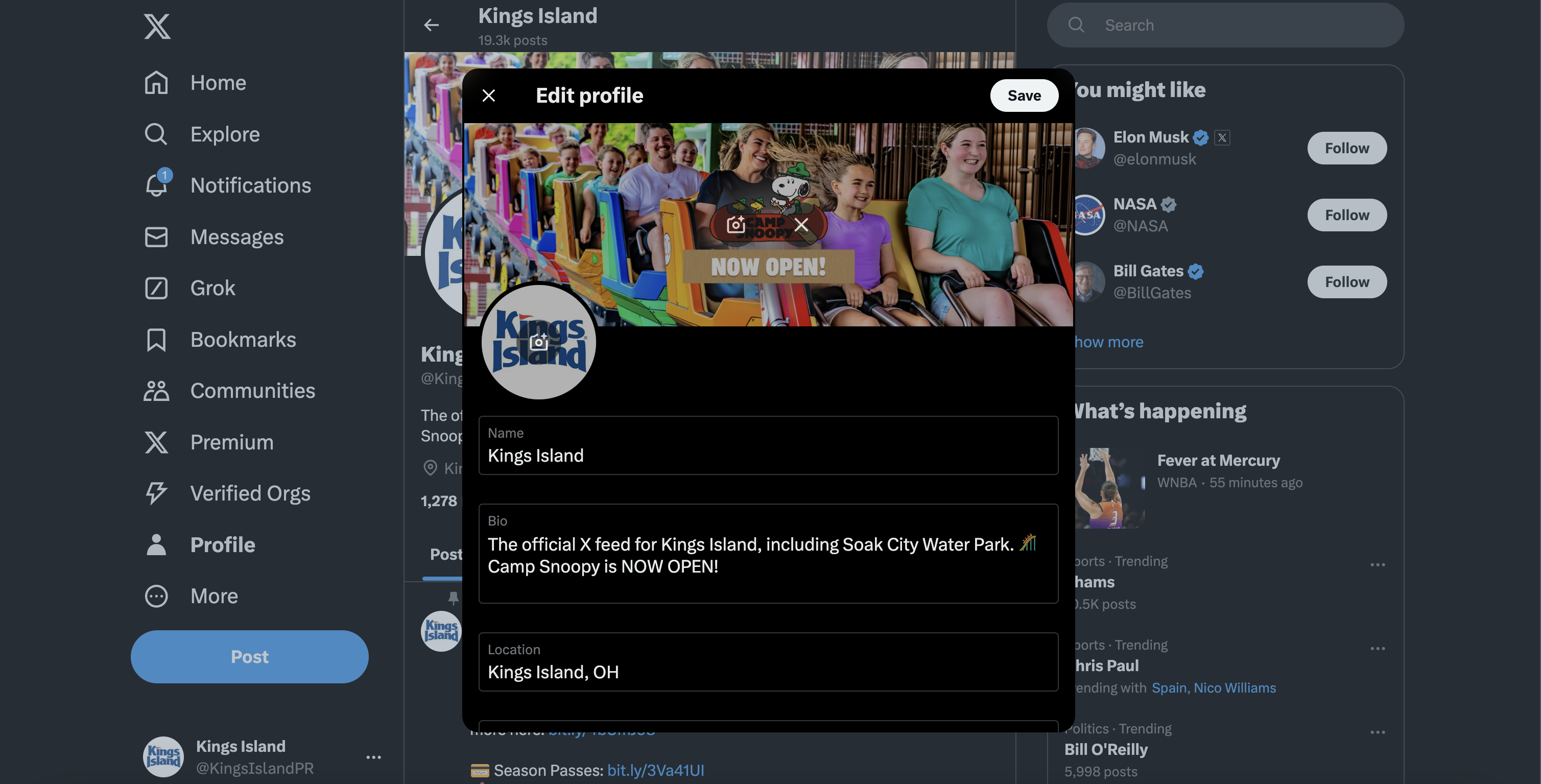Click the search magnifier icon
Screen dimensions: 1541x784
point(1076,25)
